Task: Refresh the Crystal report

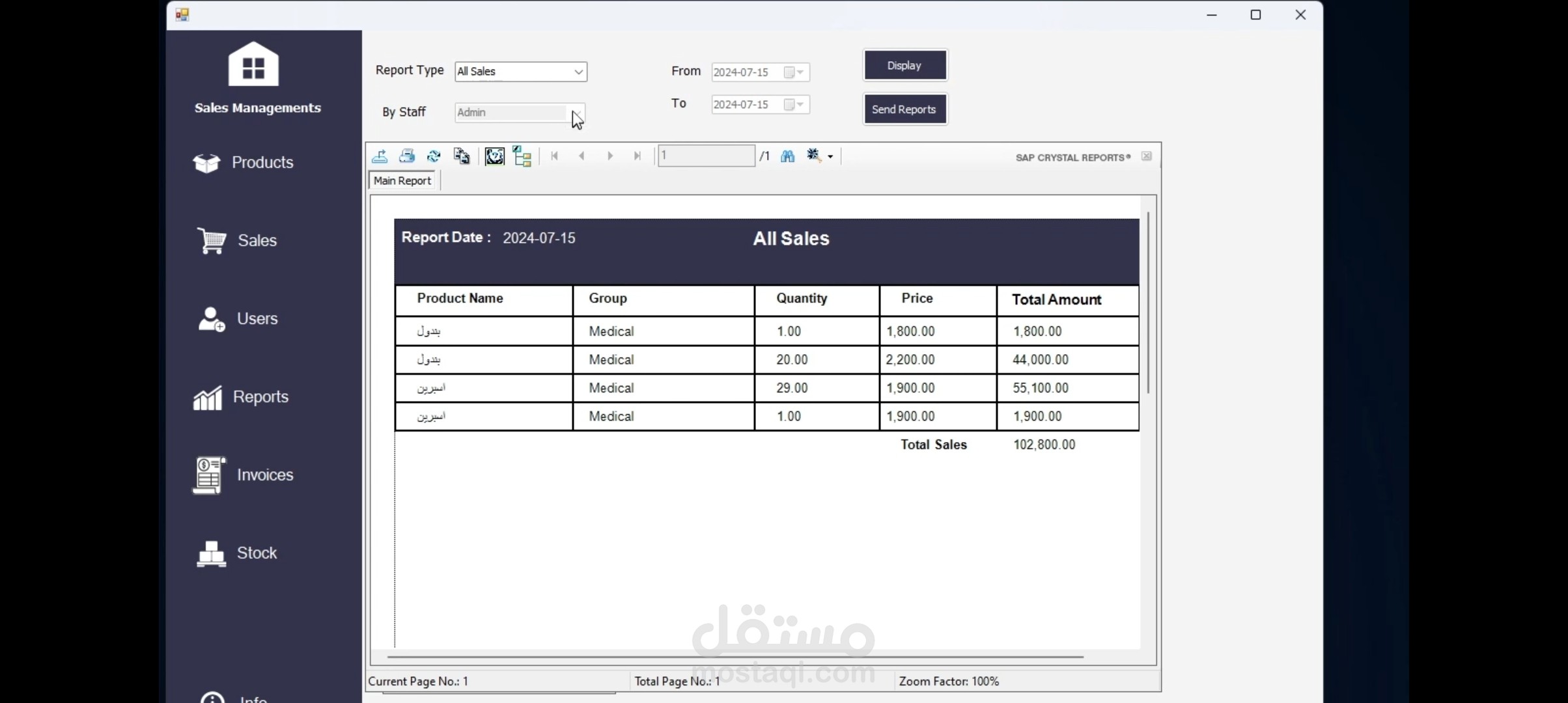Action: click(x=434, y=156)
